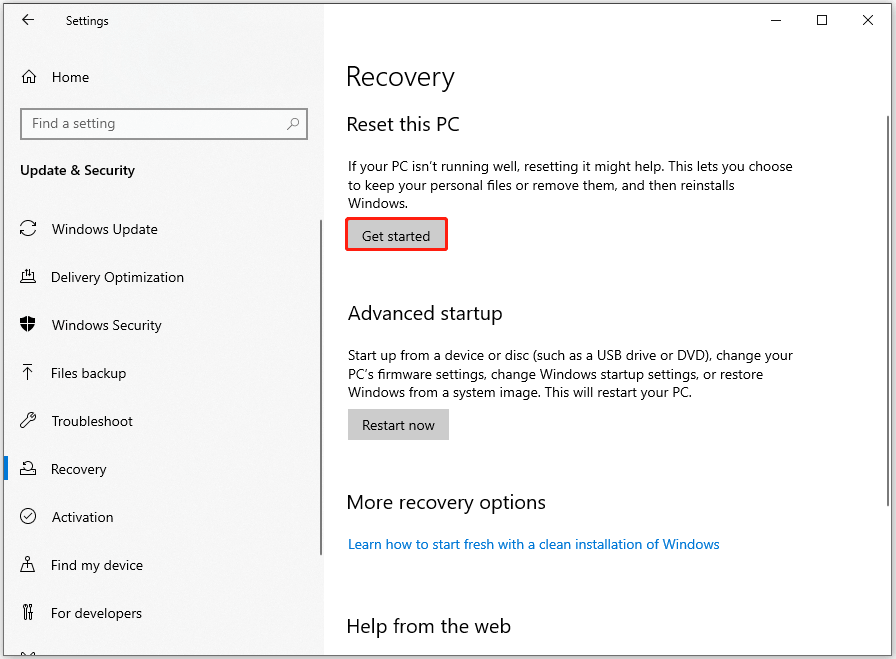Select the Delivery Optimization icon
This screenshot has width=896, height=659.
(29, 277)
